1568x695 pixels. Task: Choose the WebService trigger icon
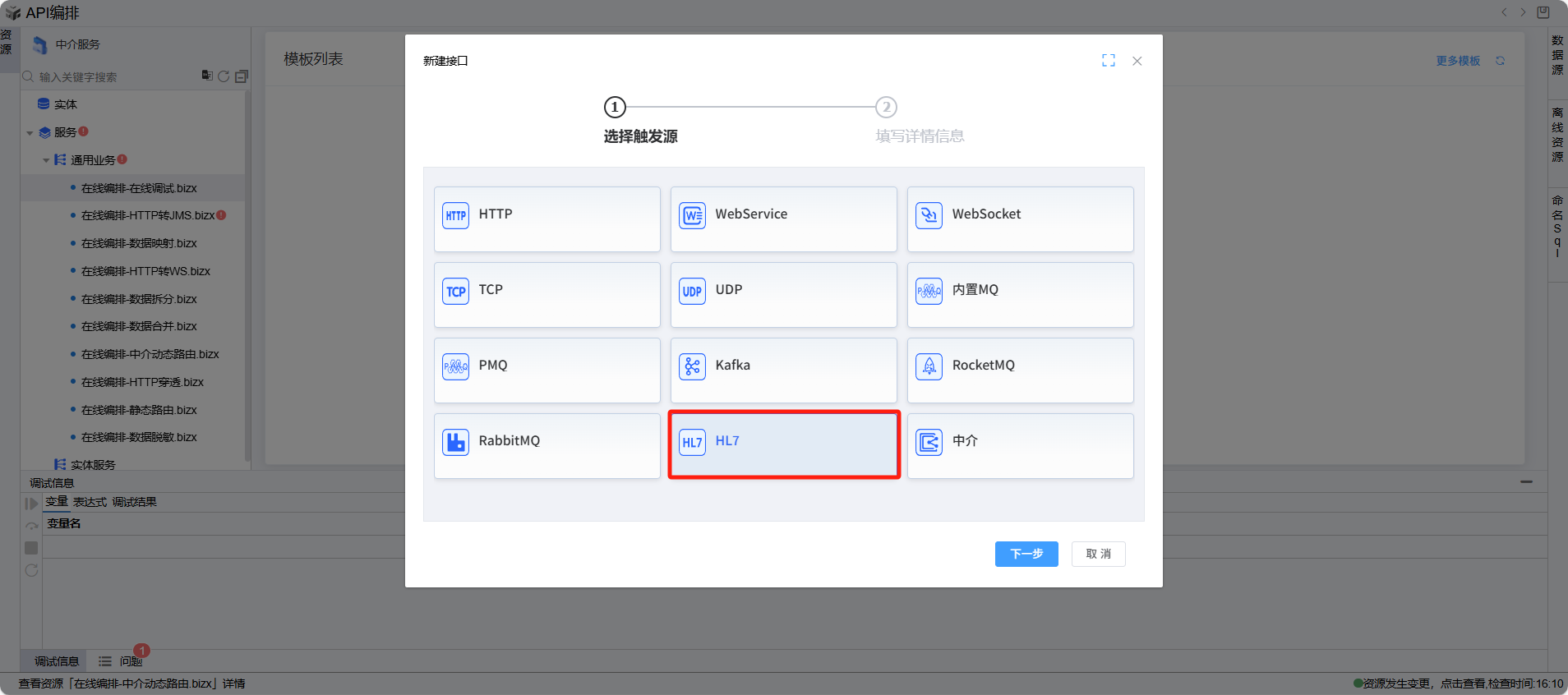[x=693, y=215]
